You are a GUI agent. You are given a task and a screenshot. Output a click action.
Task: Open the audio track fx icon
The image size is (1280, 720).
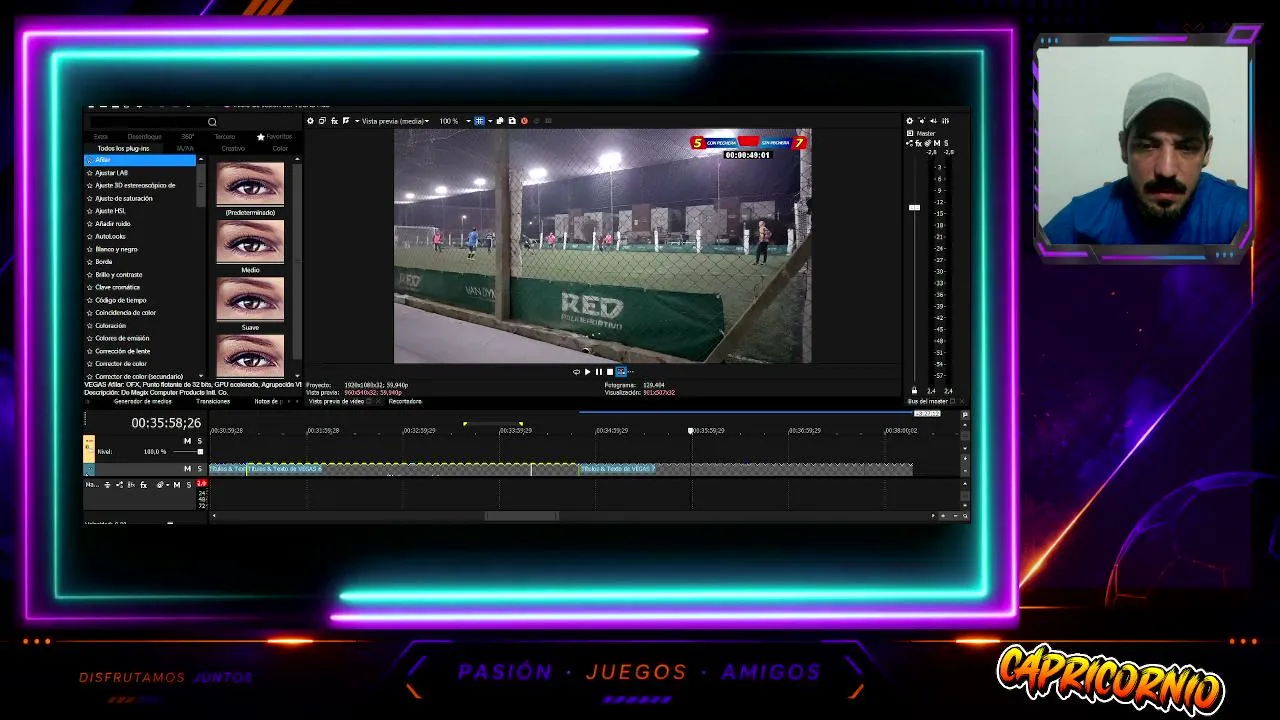(143, 485)
